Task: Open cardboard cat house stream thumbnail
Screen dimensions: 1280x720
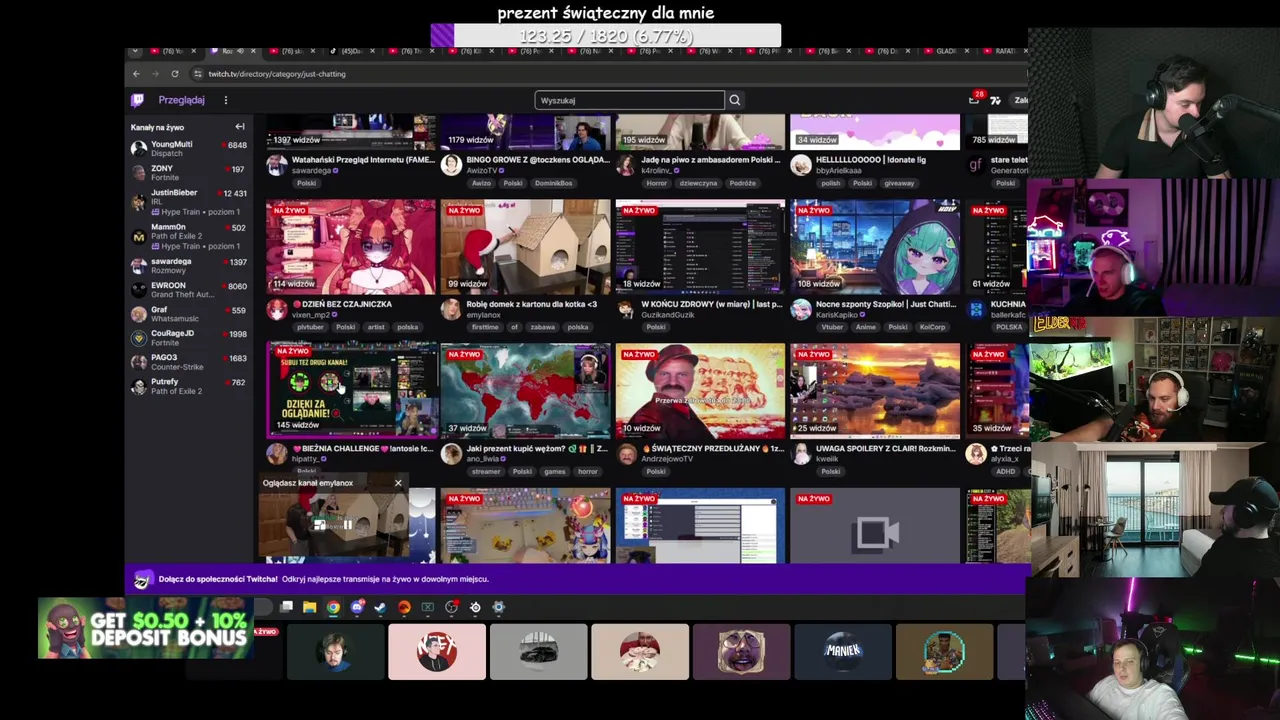Action: coord(526,247)
